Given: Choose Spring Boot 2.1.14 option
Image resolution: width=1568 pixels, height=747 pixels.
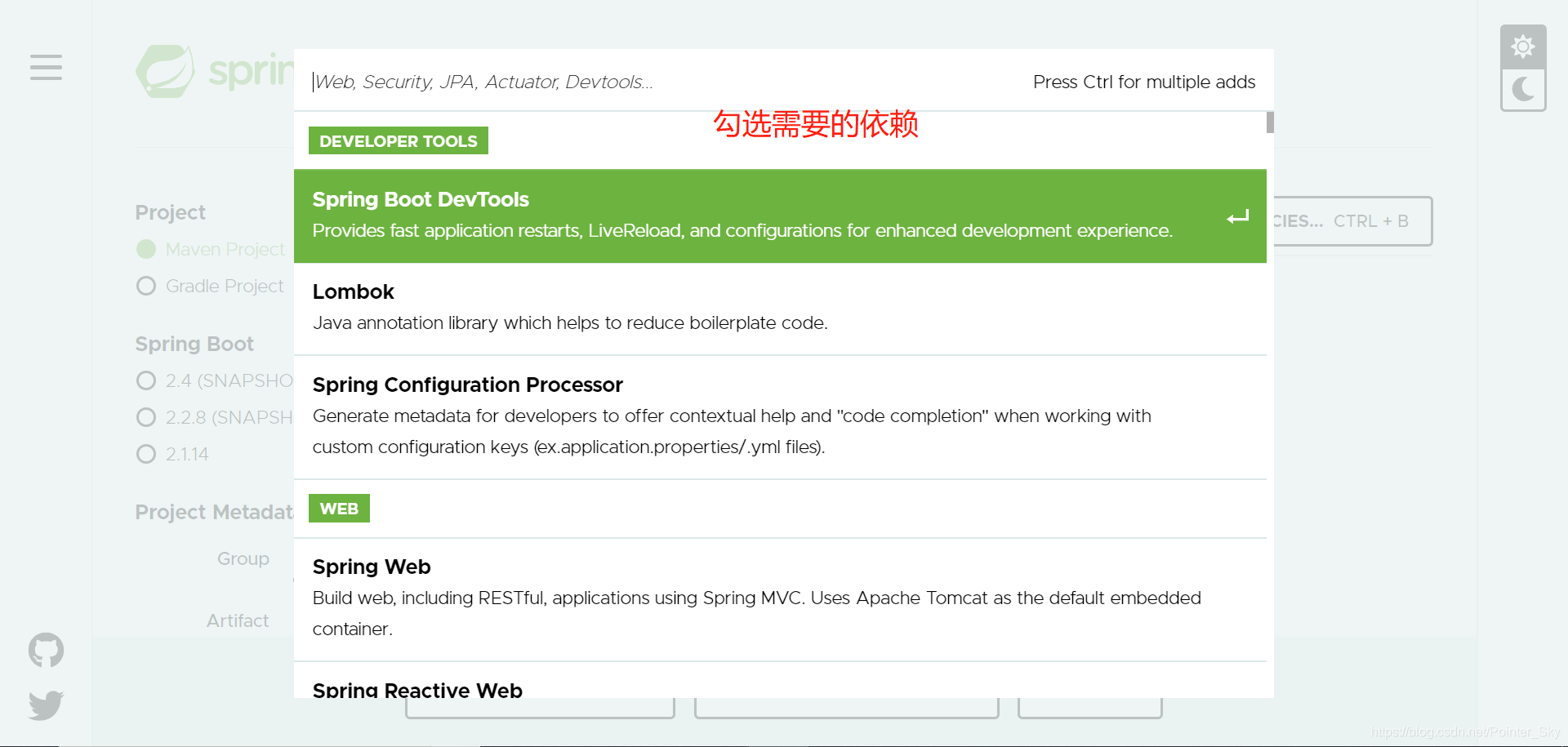Looking at the screenshot, I should (x=146, y=454).
